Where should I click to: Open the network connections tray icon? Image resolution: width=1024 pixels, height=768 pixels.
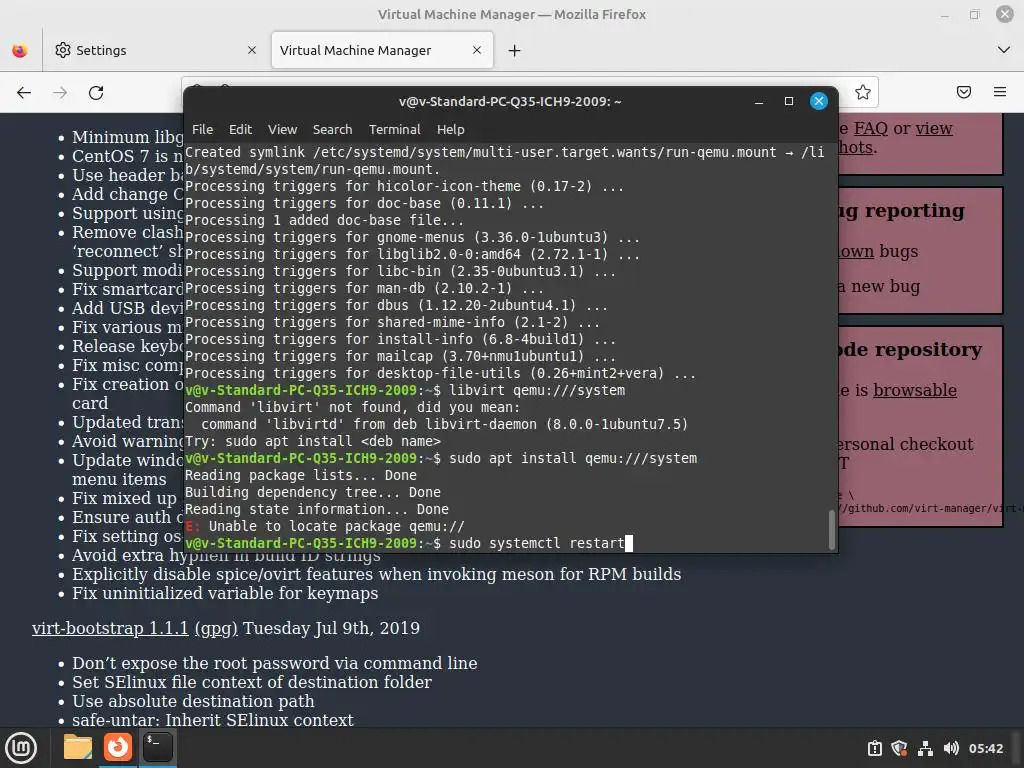(925, 748)
